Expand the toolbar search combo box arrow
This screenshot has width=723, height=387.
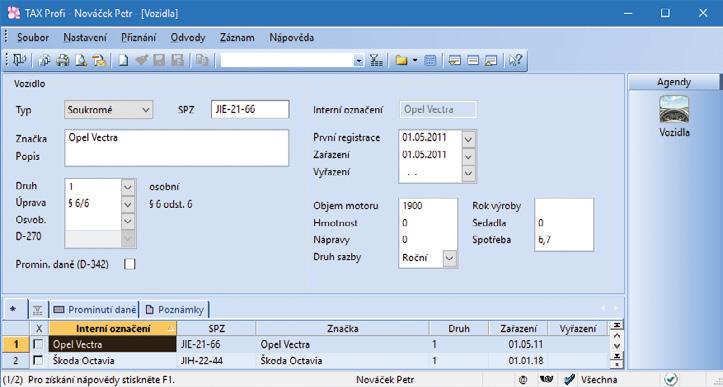(358, 60)
